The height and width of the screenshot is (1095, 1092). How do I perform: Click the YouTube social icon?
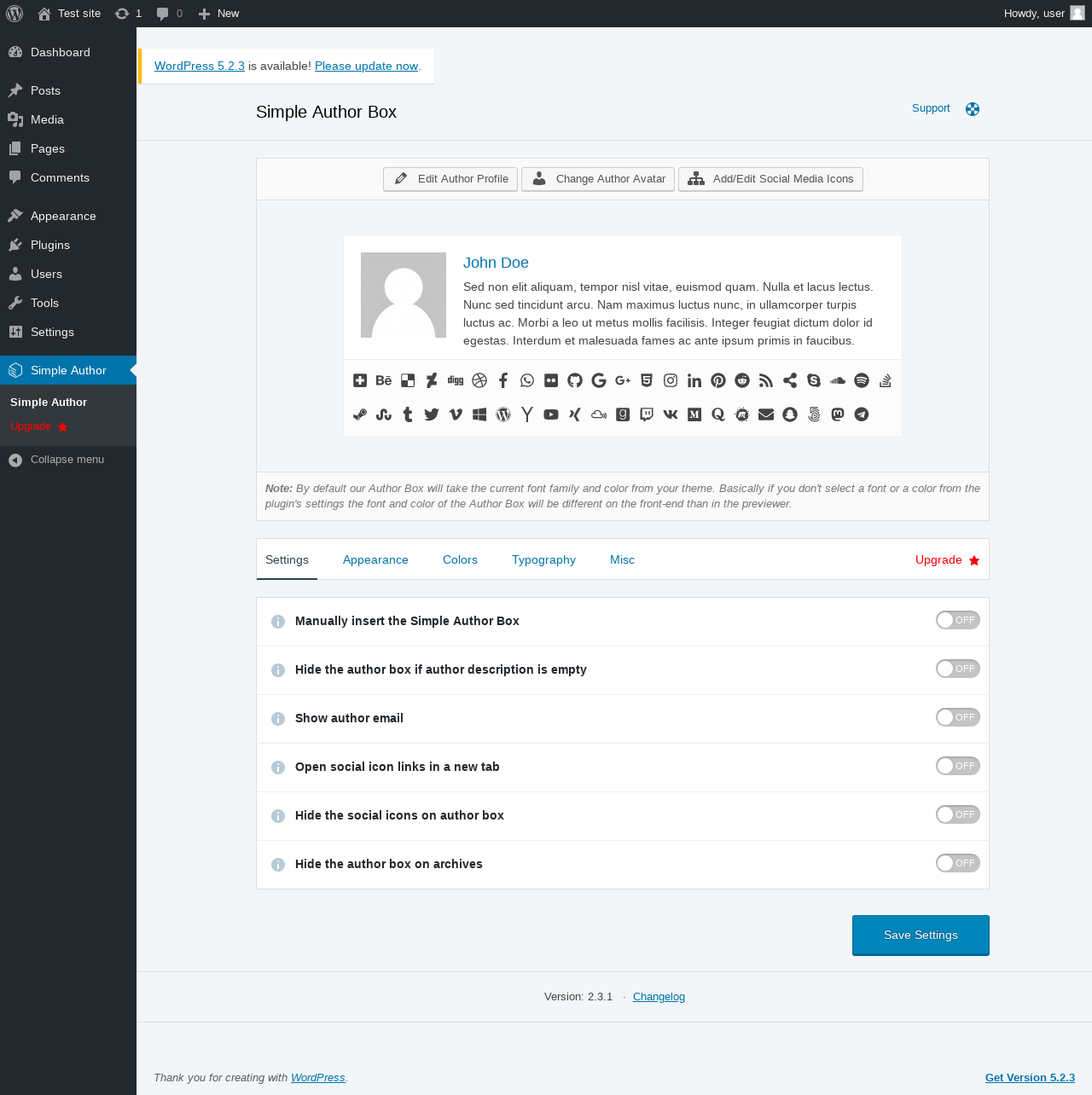[551, 414]
